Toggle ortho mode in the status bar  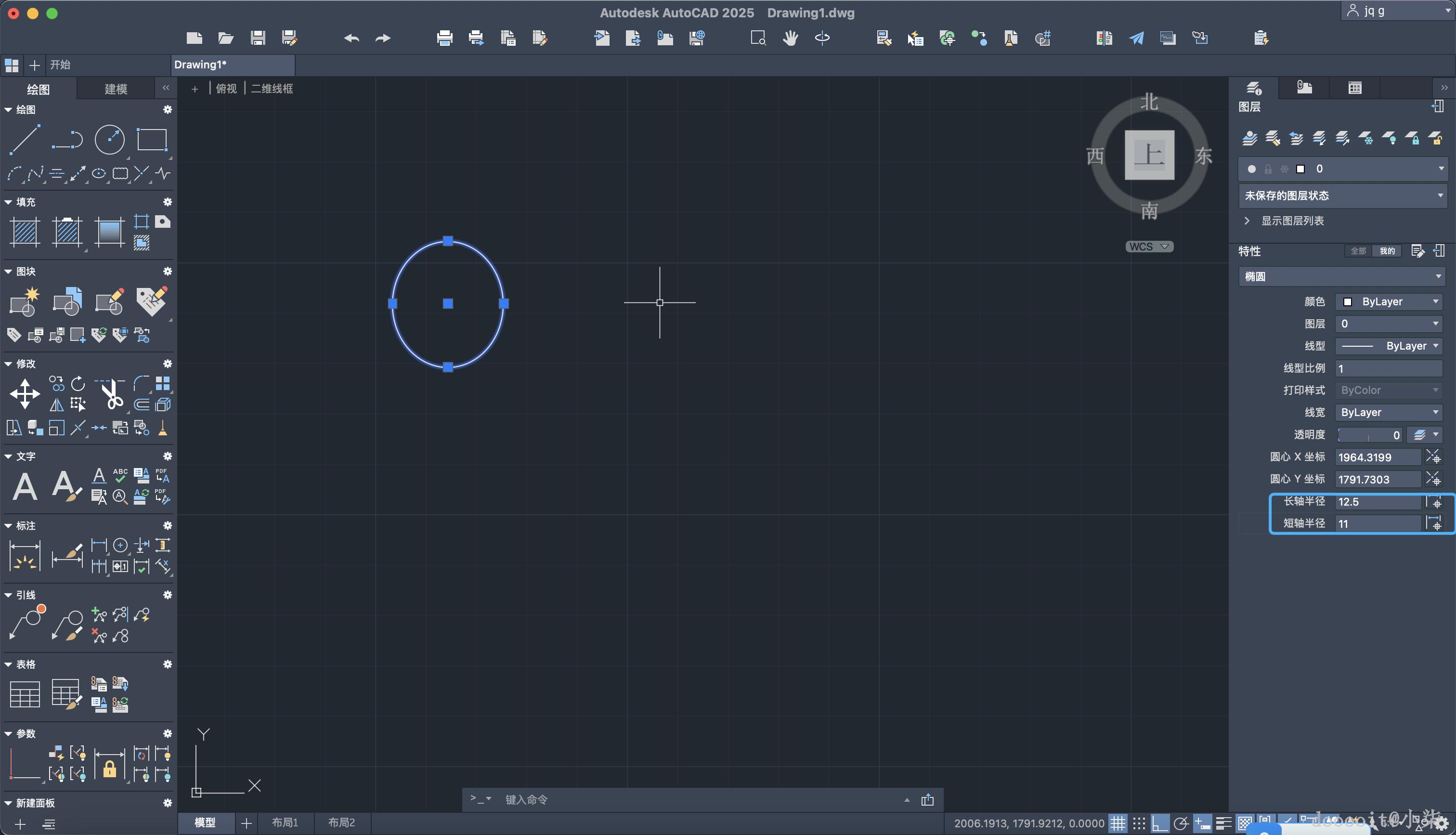click(1159, 823)
